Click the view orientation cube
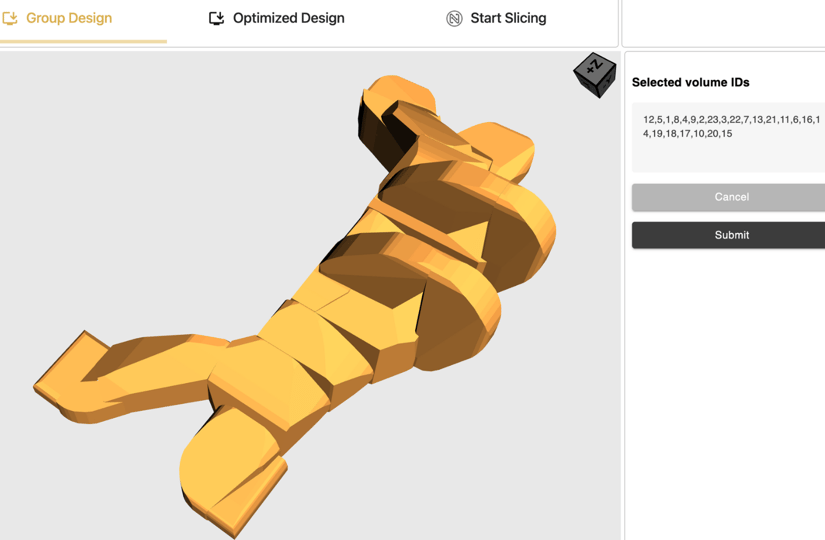Image resolution: width=825 pixels, height=540 pixels. click(x=595, y=75)
